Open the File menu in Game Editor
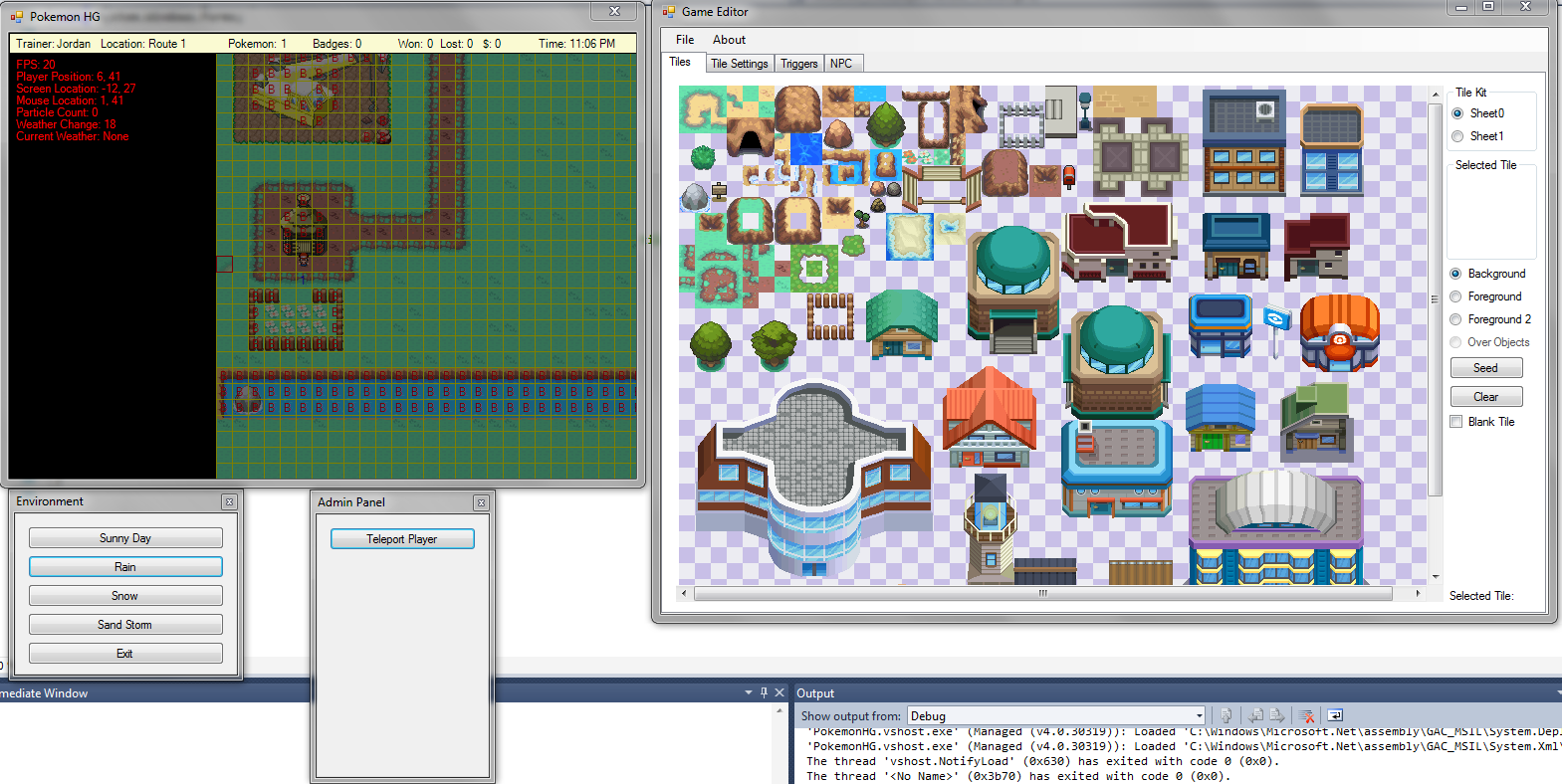1562x784 pixels. (x=685, y=40)
